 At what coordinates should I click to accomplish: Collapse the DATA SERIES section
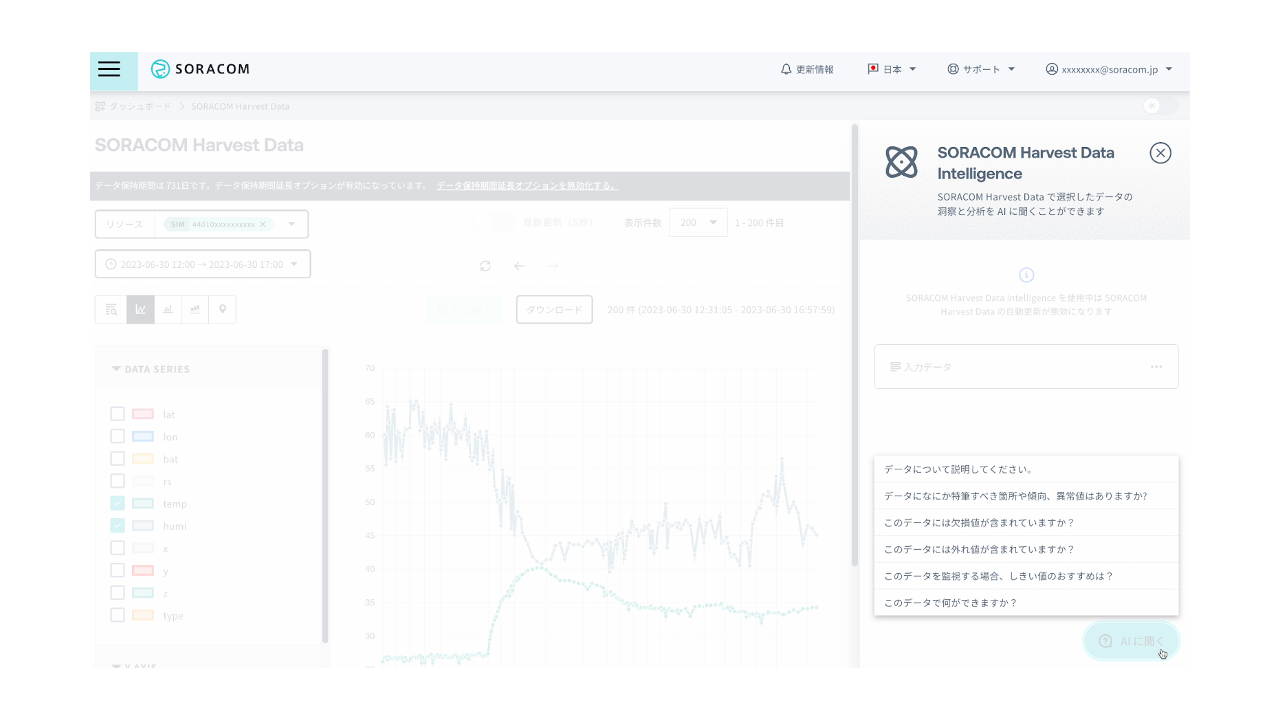point(150,369)
